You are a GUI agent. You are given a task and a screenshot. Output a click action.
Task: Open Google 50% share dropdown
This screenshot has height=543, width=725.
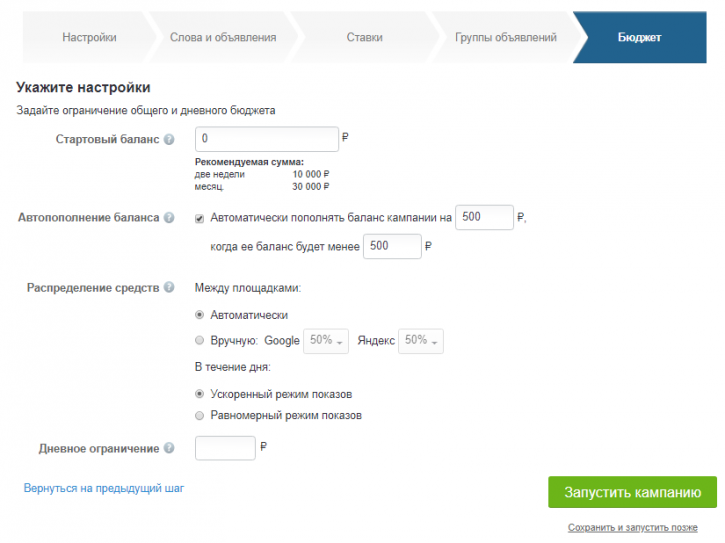(x=326, y=341)
